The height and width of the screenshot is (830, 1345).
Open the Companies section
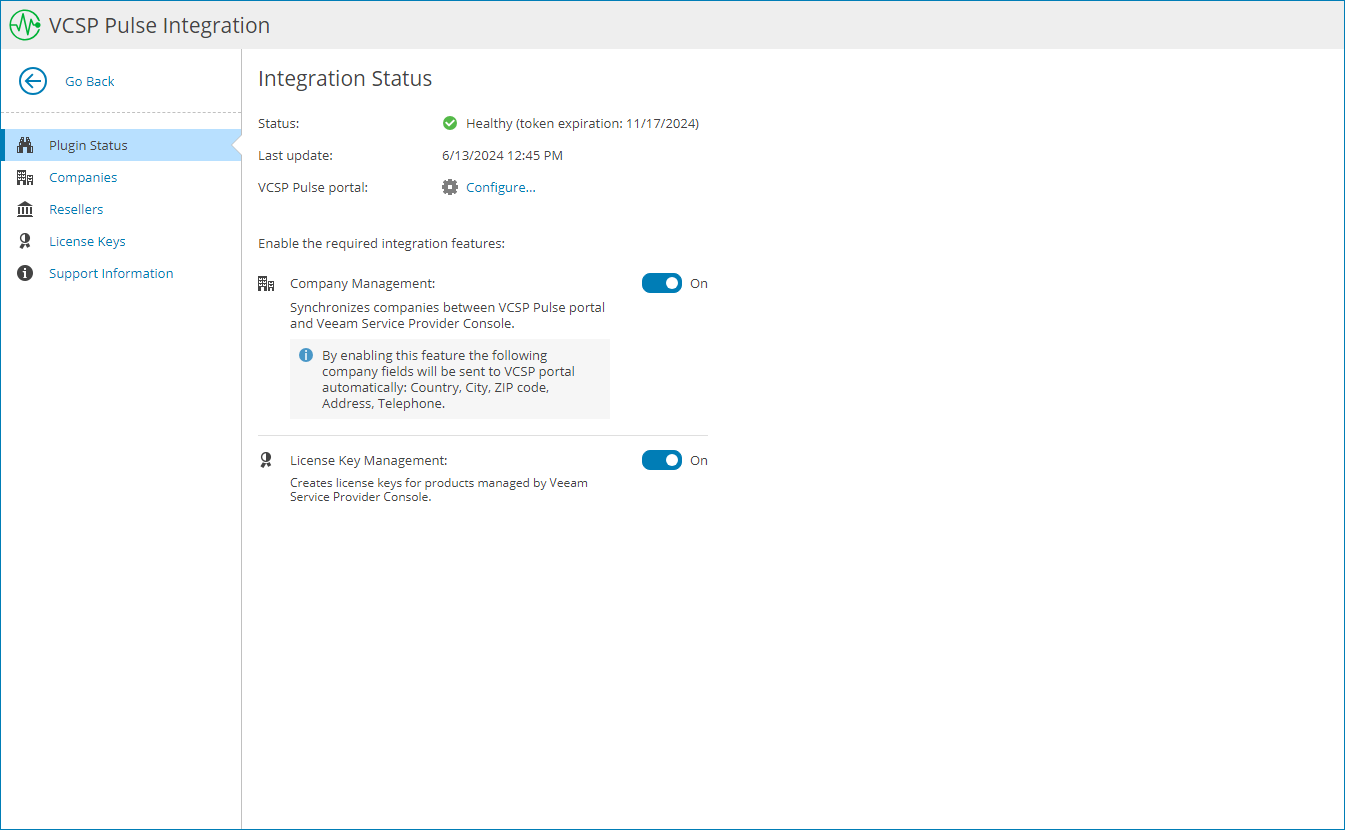[x=83, y=177]
